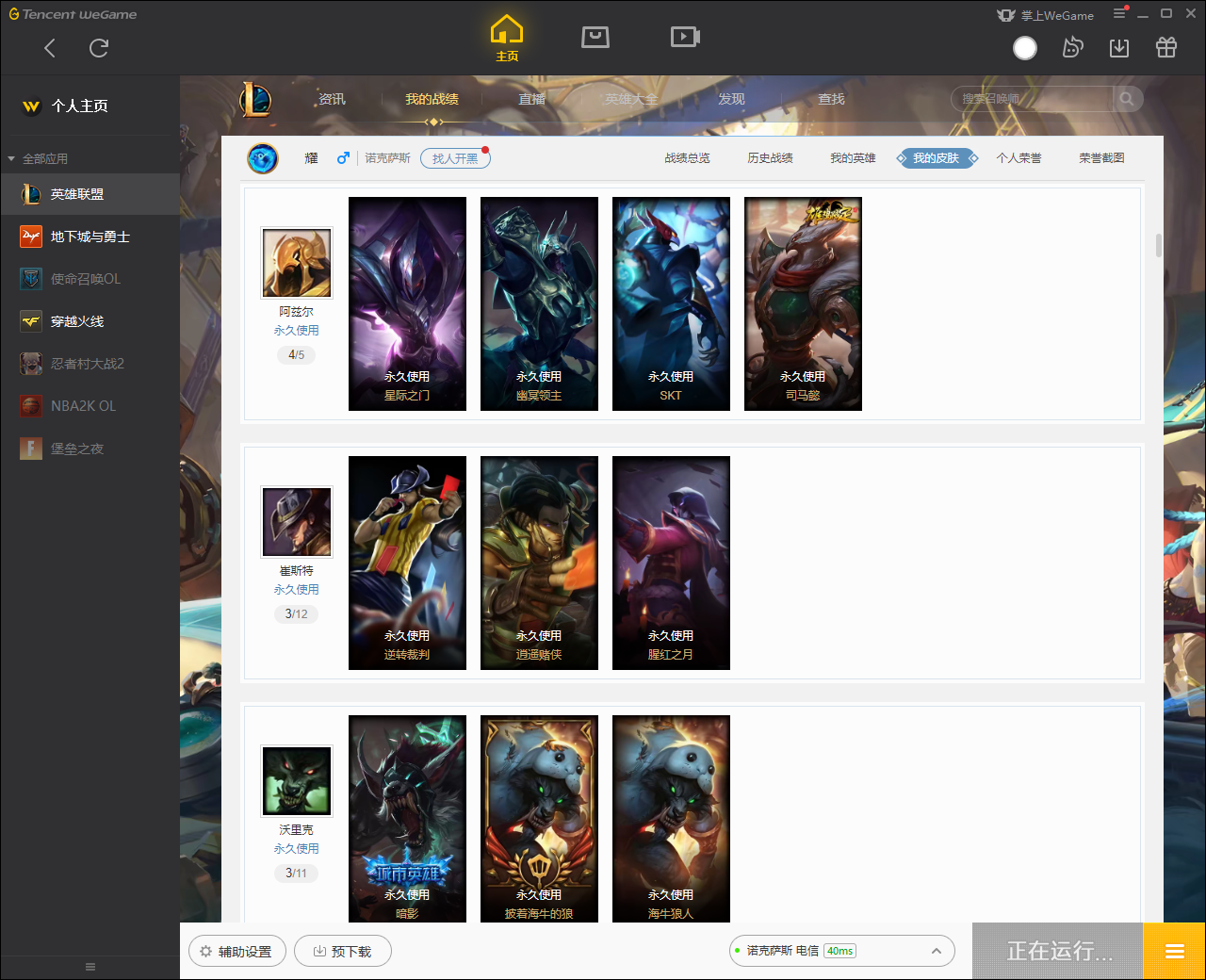Open the 历史战绩 sub-tab
Viewport: 1206px width, 980px height.
pyautogui.click(x=770, y=158)
